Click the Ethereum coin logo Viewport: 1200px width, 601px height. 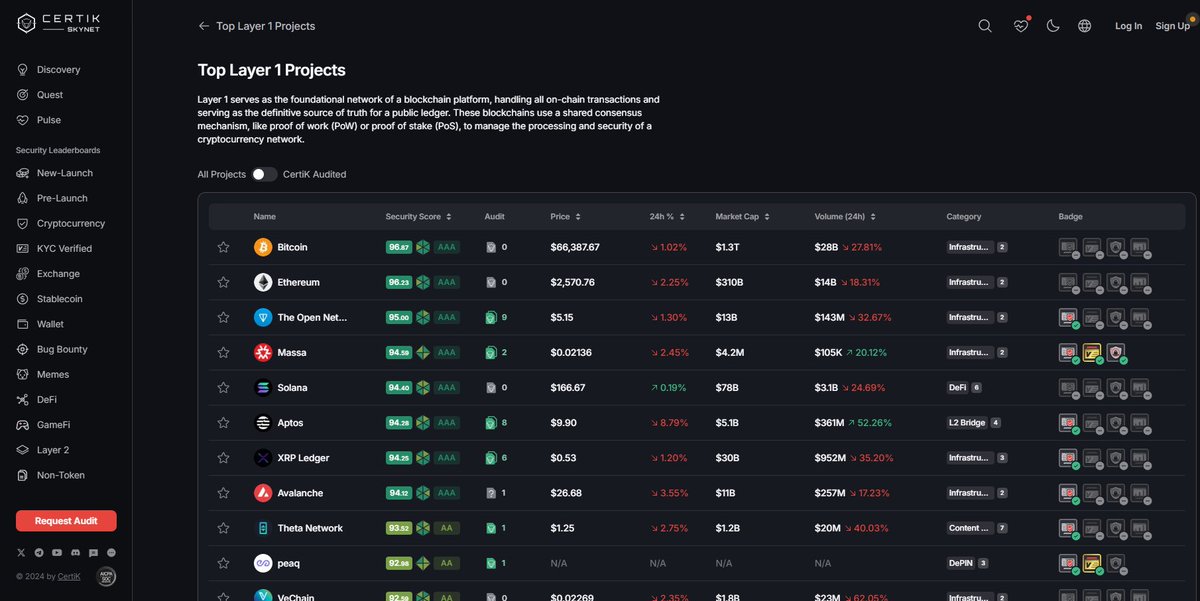click(x=263, y=282)
